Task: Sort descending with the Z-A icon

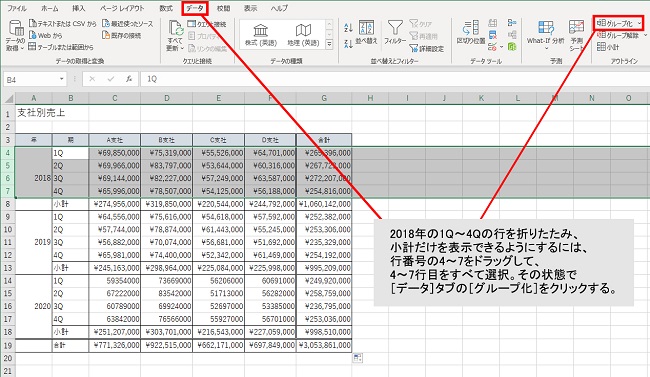Action: coord(348,43)
